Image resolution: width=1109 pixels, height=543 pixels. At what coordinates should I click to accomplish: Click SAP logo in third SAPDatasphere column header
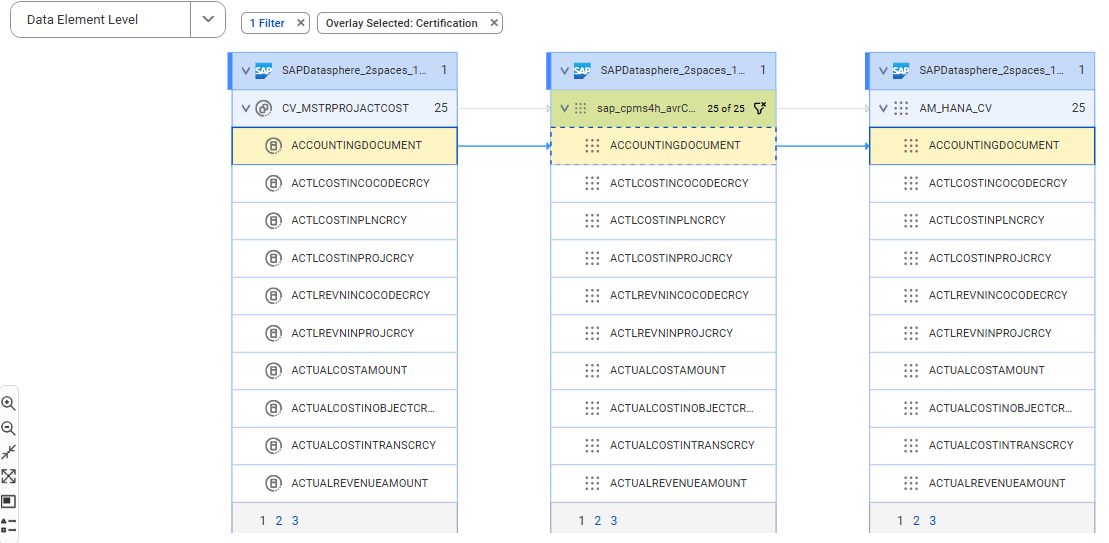click(x=901, y=70)
